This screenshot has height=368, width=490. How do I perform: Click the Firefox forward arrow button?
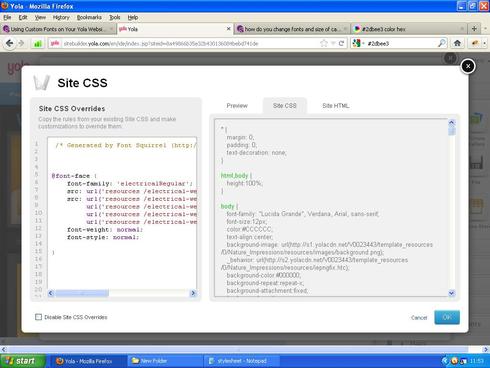[x=21, y=43]
